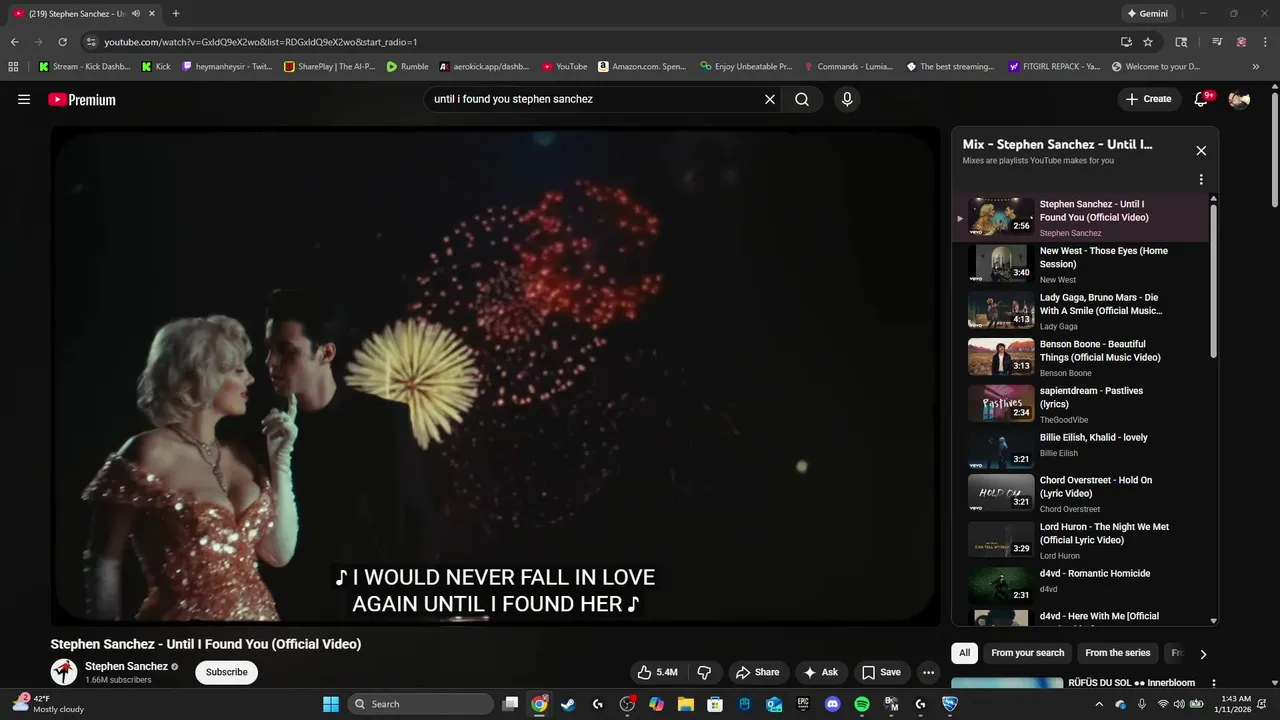This screenshot has width=1280, height=720.
Task: Show more chips with the right arrow
Action: [1203, 654]
